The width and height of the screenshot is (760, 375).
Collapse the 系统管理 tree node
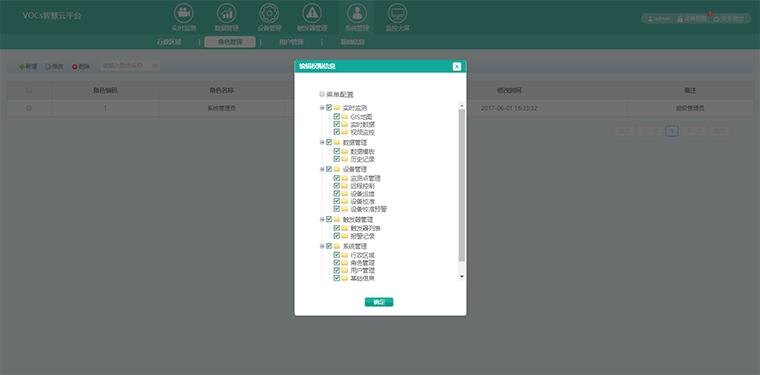click(322, 246)
